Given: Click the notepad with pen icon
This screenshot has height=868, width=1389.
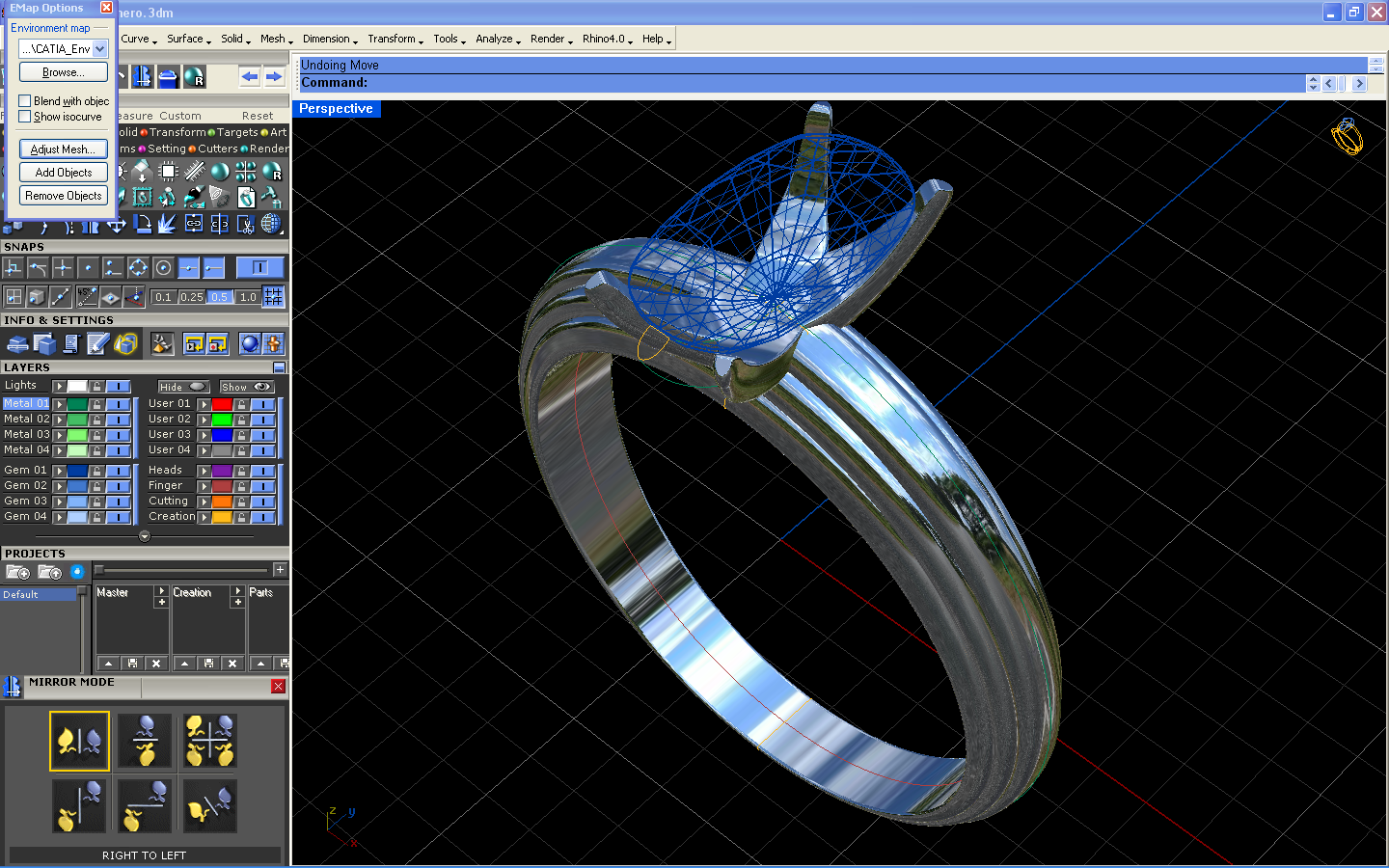Looking at the screenshot, I should pos(97,343).
